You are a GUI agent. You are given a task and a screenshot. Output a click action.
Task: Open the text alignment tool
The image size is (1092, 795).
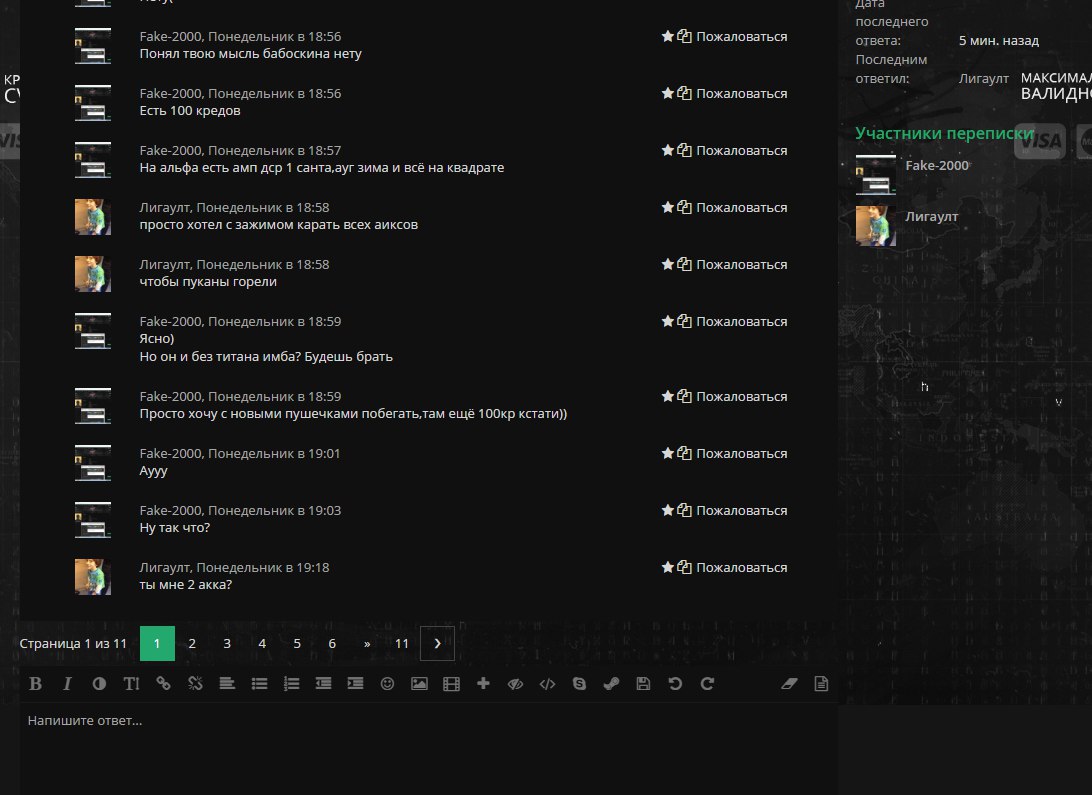[x=227, y=684]
